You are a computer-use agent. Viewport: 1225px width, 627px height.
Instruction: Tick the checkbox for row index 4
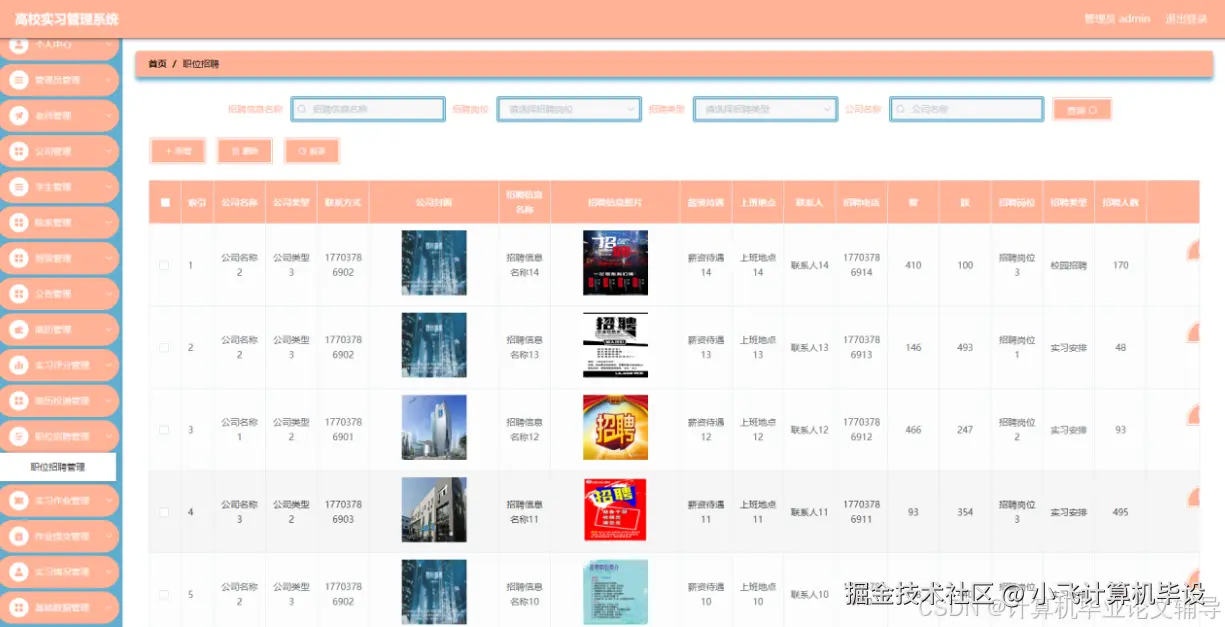(164, 512)
